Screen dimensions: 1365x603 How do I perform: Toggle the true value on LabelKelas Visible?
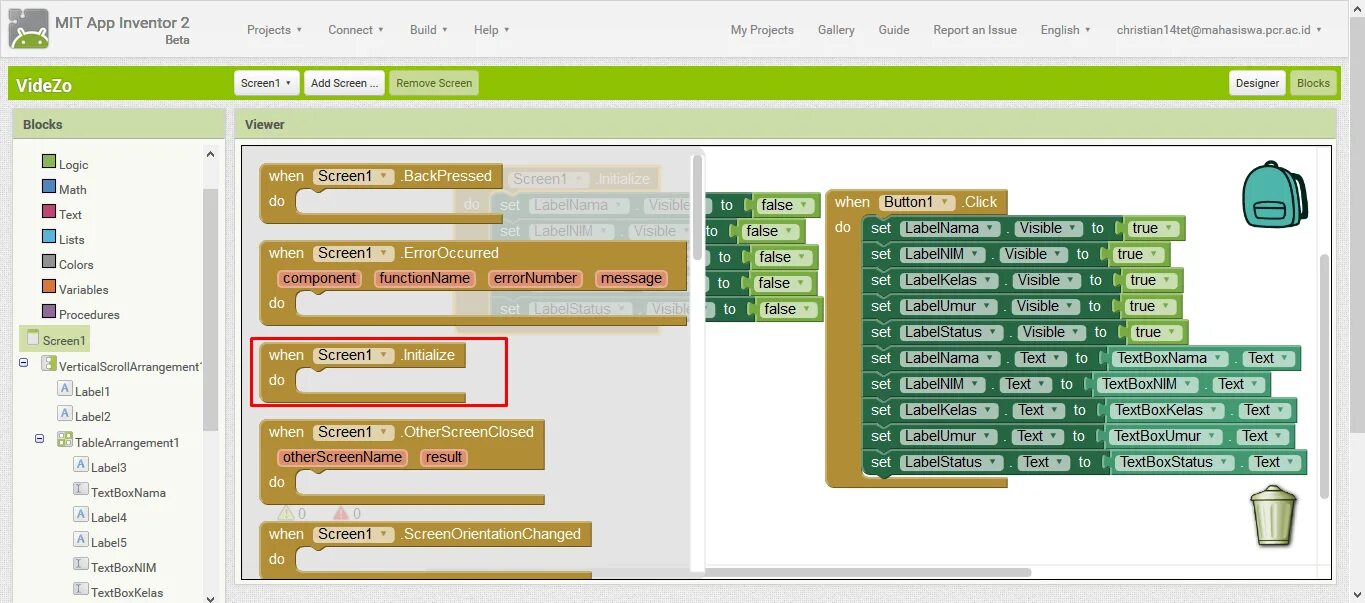click(x=1151, y=280)
